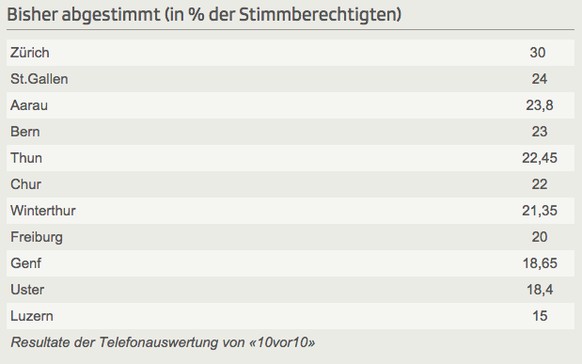Select the Uster row
The image size is (582, 364).
pyautogui.click(x=290, y=290)
